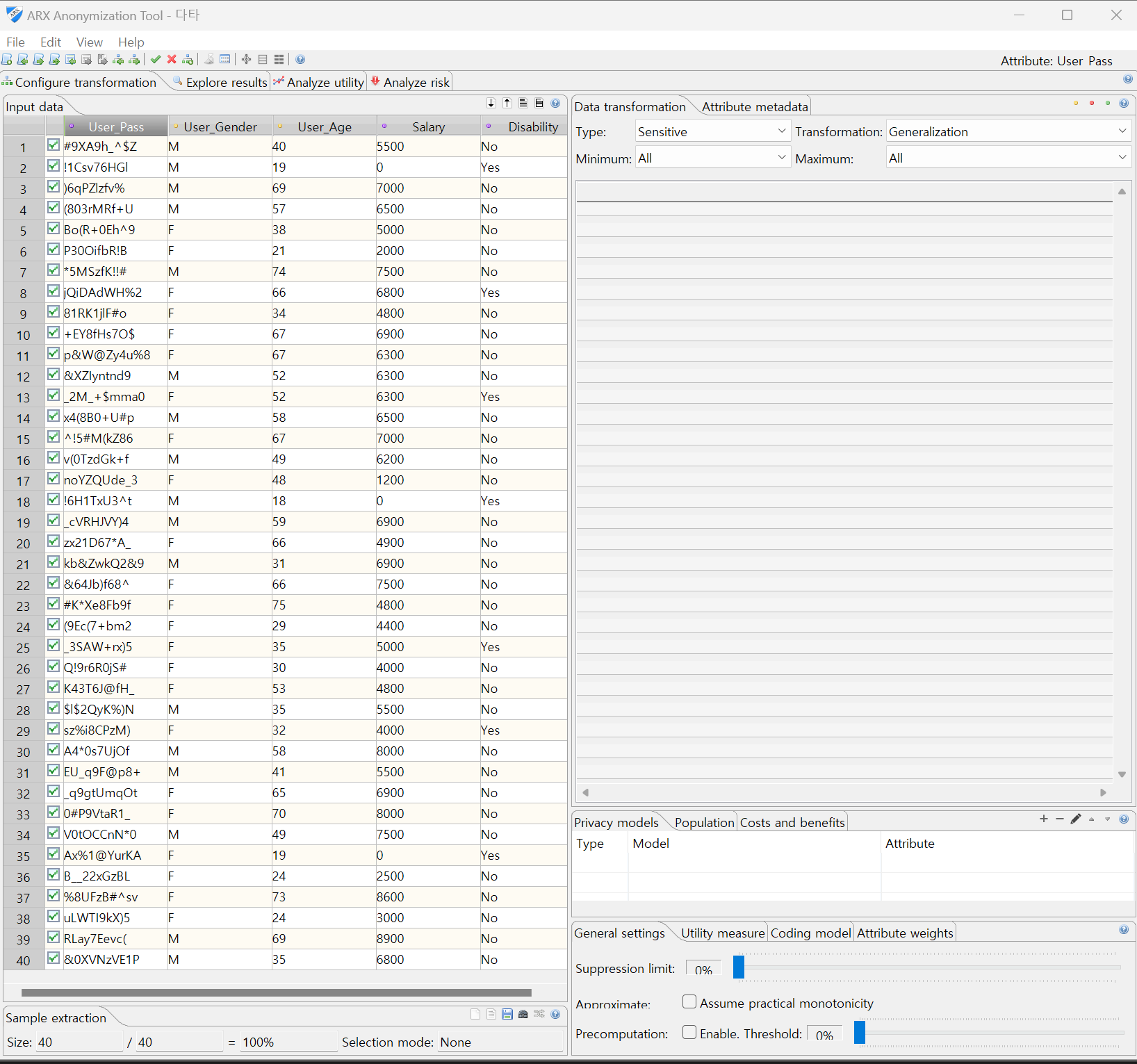Remove privacy model with minus icon
Screen dimensions: 1137x1064
pyautogui.click(x=1059, y=819)
